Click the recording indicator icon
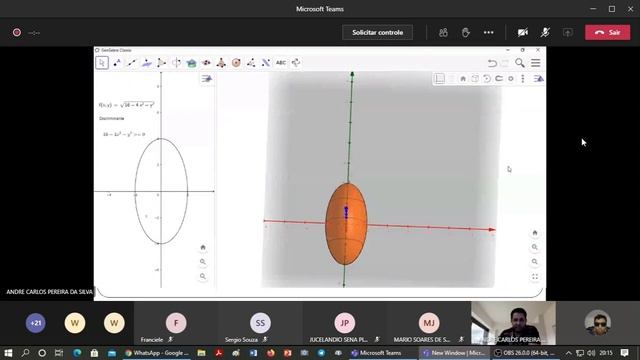The height and width of the screenshot is (360, 640). coord(17,32)
